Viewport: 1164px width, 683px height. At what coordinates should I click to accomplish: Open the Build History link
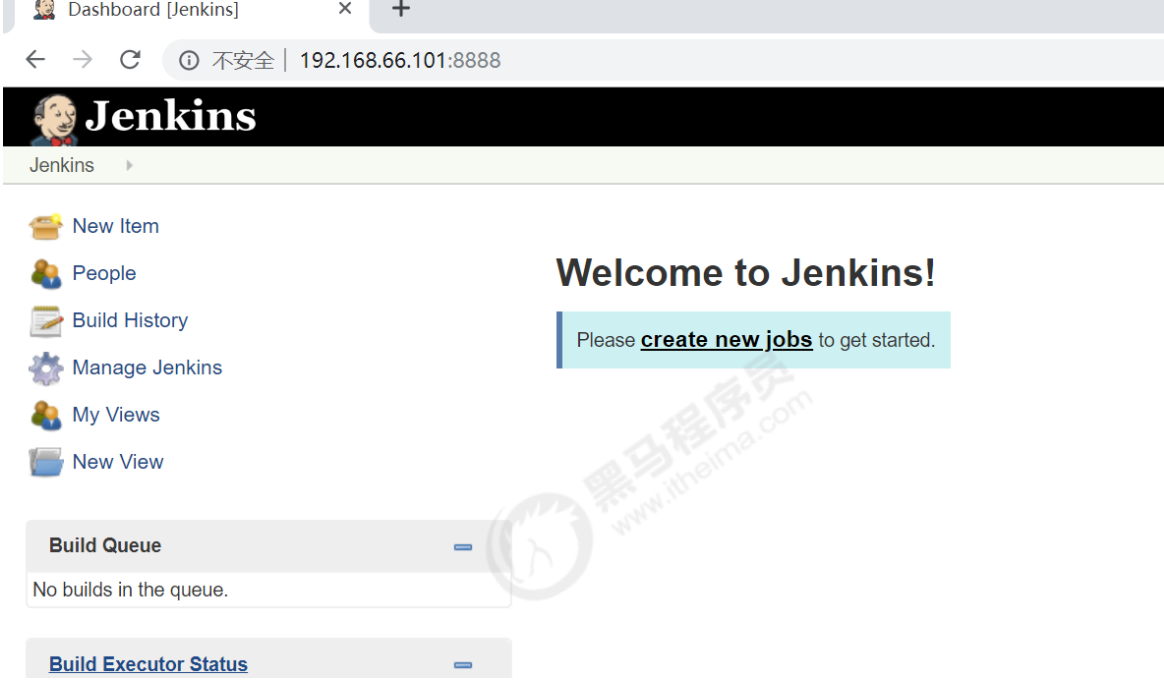click(130, 321)
